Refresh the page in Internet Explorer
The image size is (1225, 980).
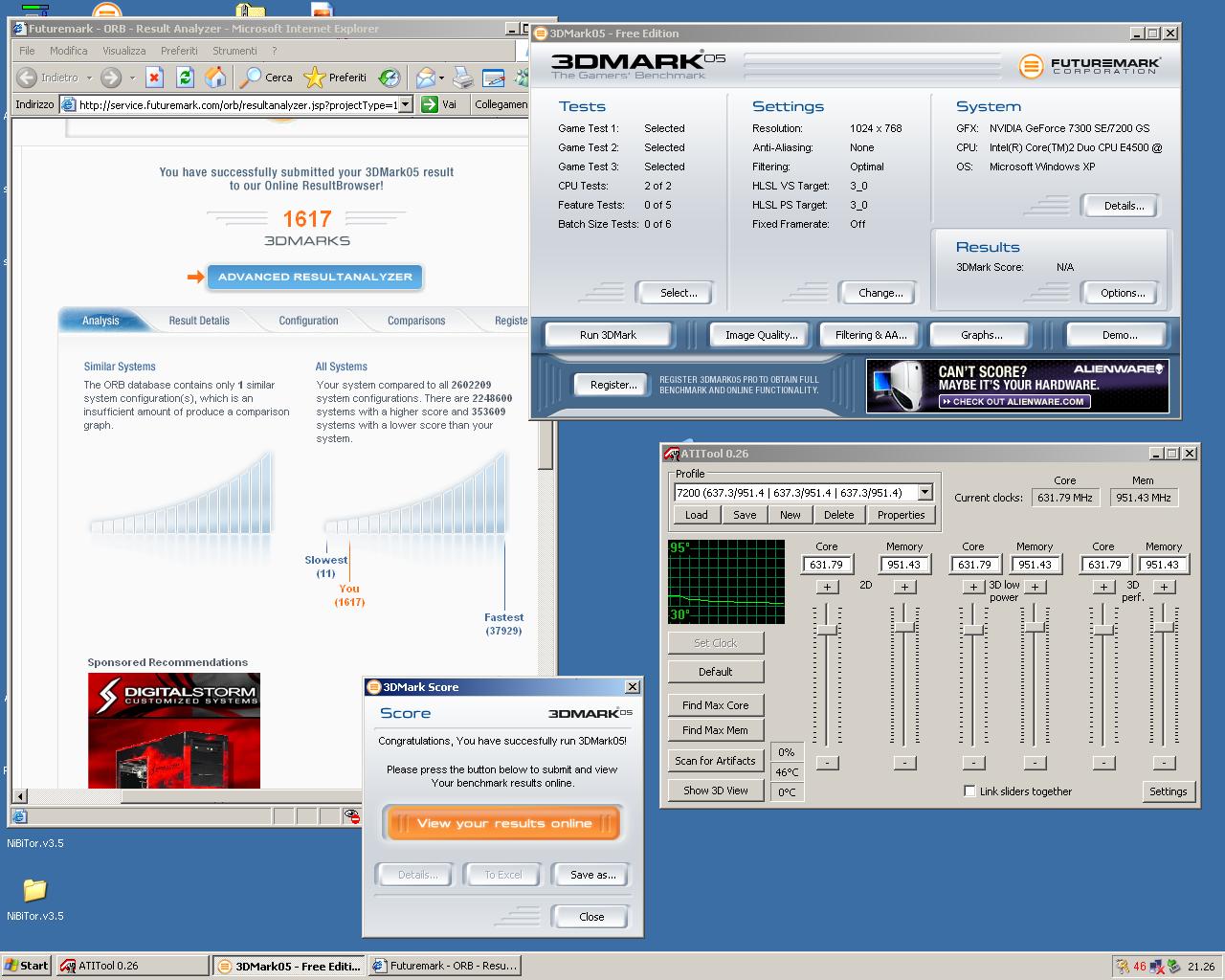186,78
